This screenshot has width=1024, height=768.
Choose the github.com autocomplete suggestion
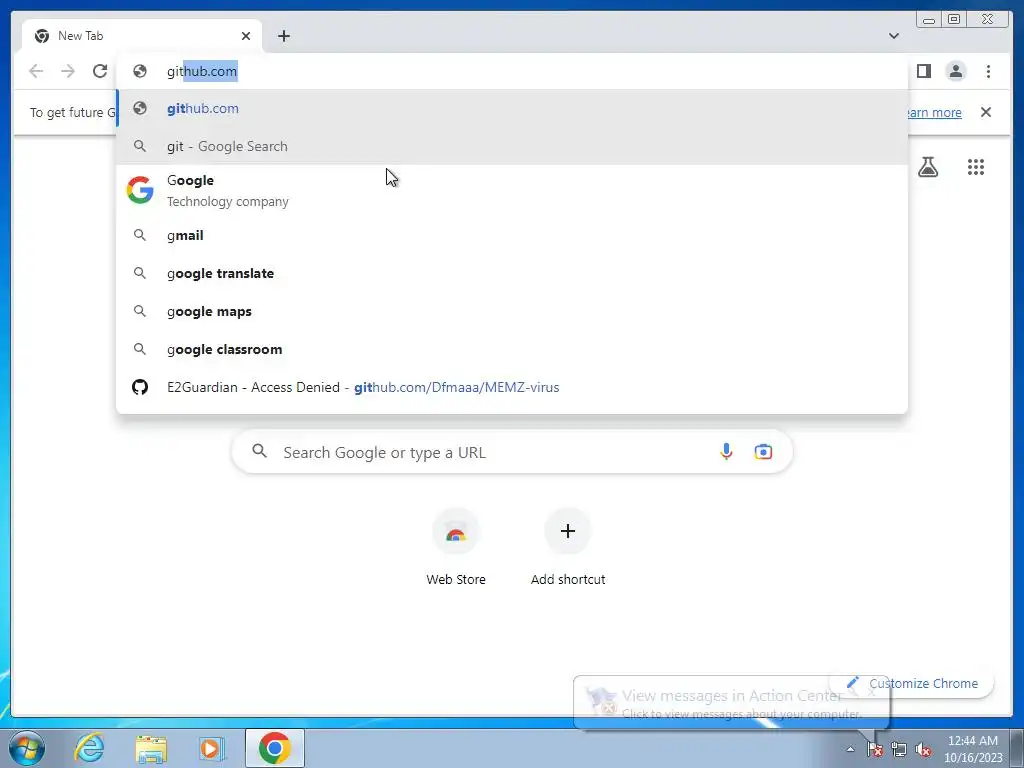pyautogui.click(x=512, y=108)
